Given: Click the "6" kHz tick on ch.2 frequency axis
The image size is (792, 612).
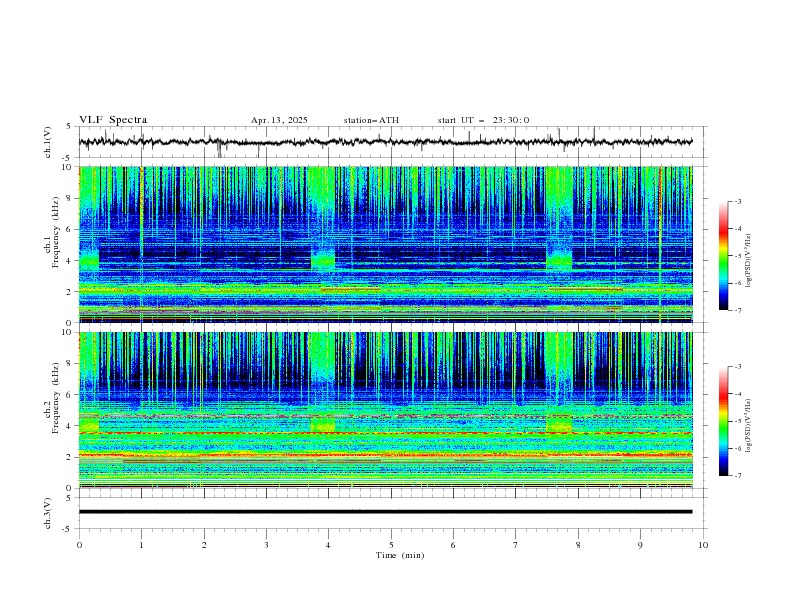Looking at the screenshot, I should point(71,395).
